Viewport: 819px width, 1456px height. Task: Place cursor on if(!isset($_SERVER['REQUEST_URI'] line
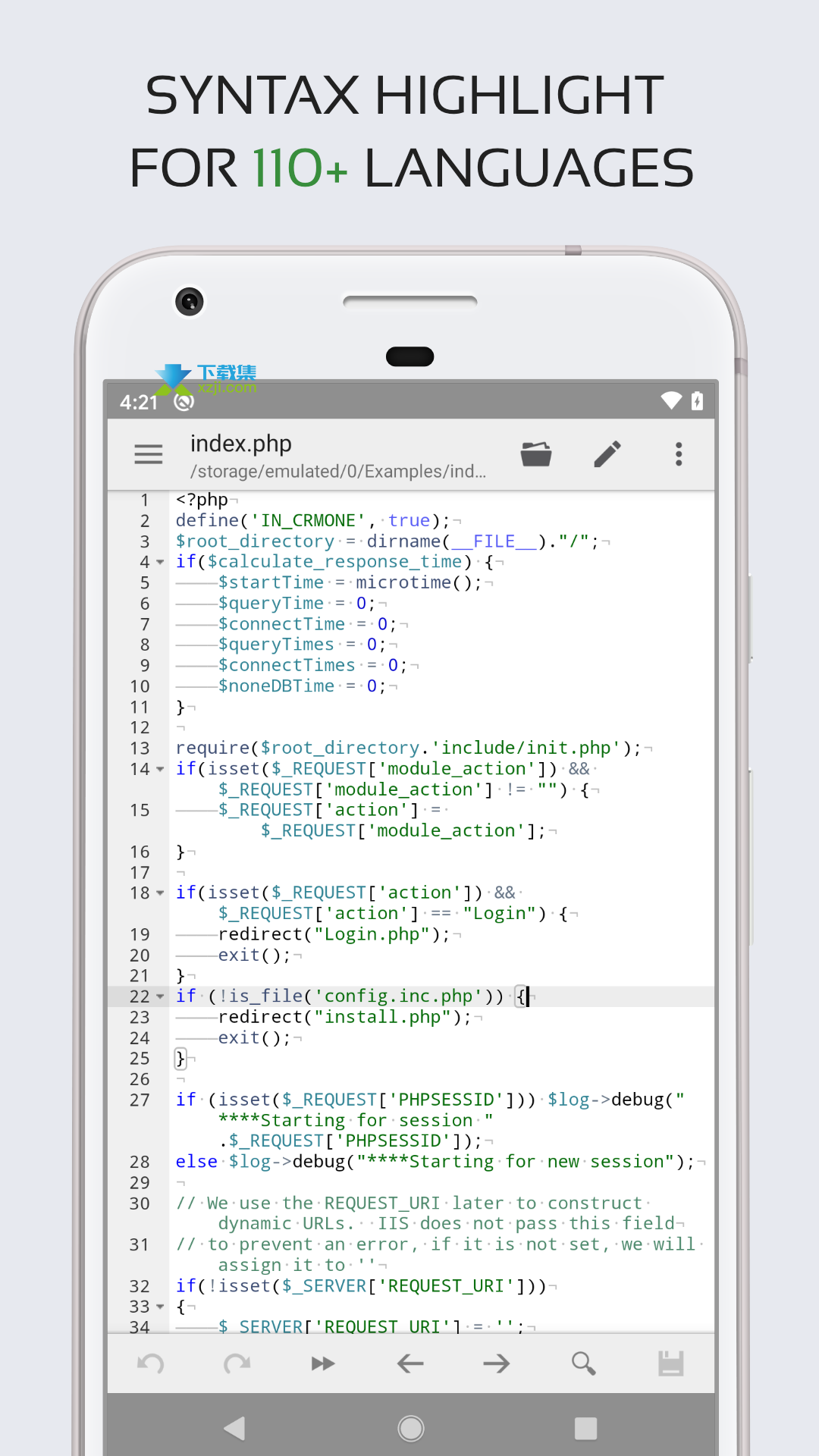click(x=361, y=1286)
